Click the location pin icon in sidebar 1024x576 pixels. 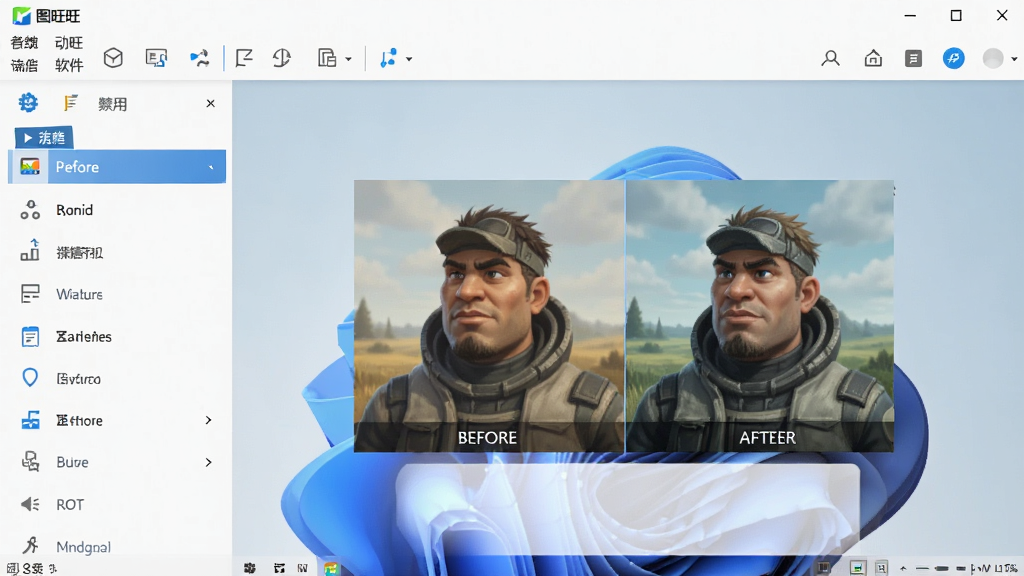(30, 377)
